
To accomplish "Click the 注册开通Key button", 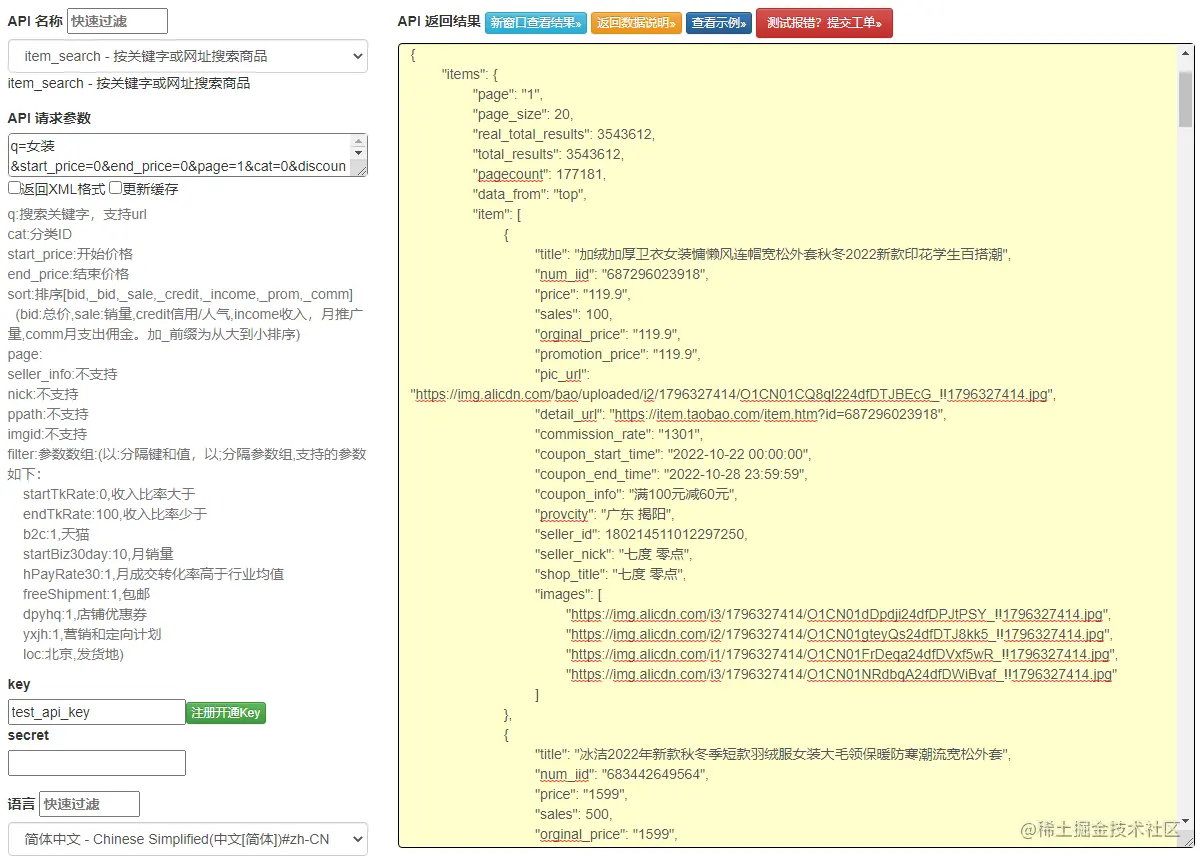I will [x=226, y=713].
